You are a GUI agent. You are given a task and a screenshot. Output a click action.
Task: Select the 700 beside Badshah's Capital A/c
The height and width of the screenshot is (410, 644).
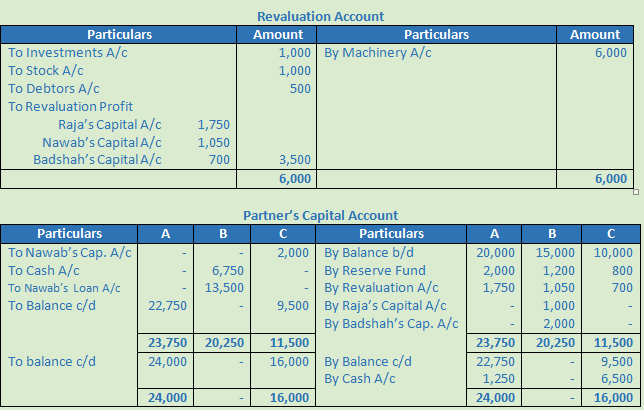point(219,159)
